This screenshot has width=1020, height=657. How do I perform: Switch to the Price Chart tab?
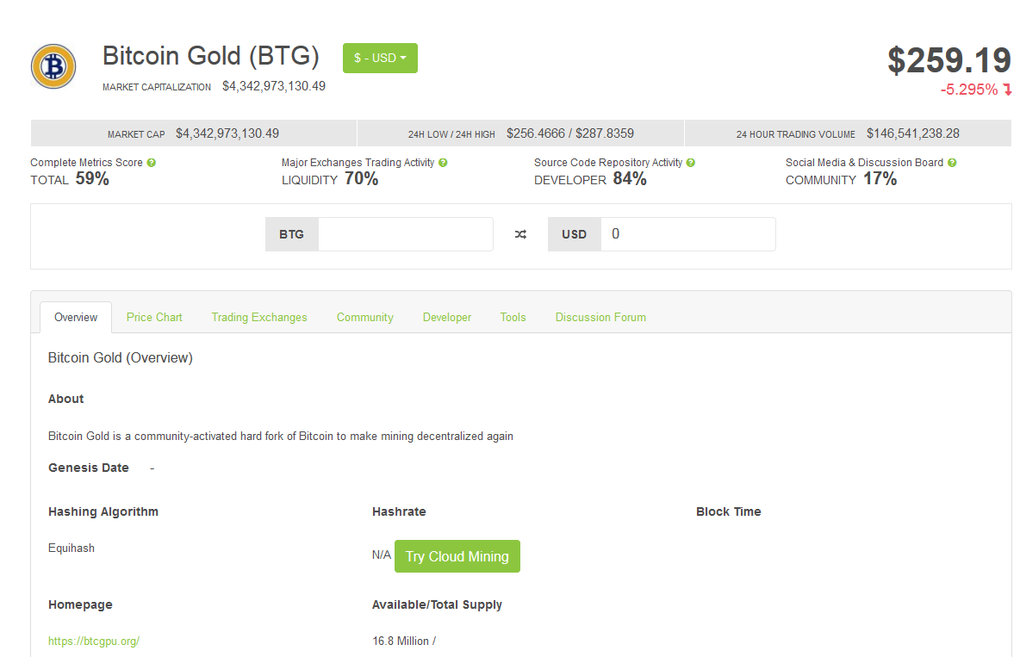coord(153,317)
